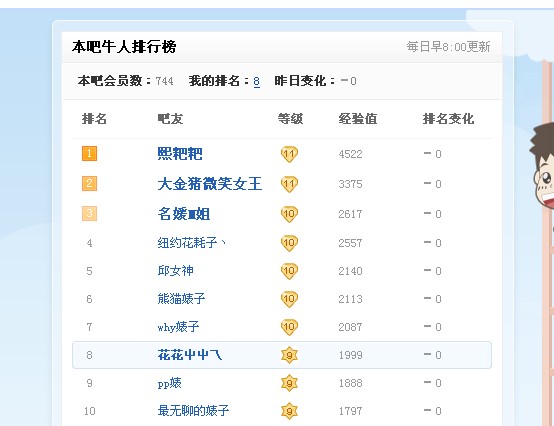This screenshot has height=426, width=554.
Task: Click the rank 2 orange badge
Action: (x=89, y=184)
